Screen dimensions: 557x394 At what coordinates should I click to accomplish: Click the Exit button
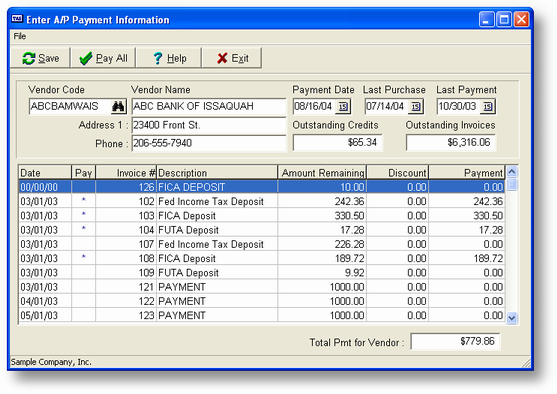(232, 58)
